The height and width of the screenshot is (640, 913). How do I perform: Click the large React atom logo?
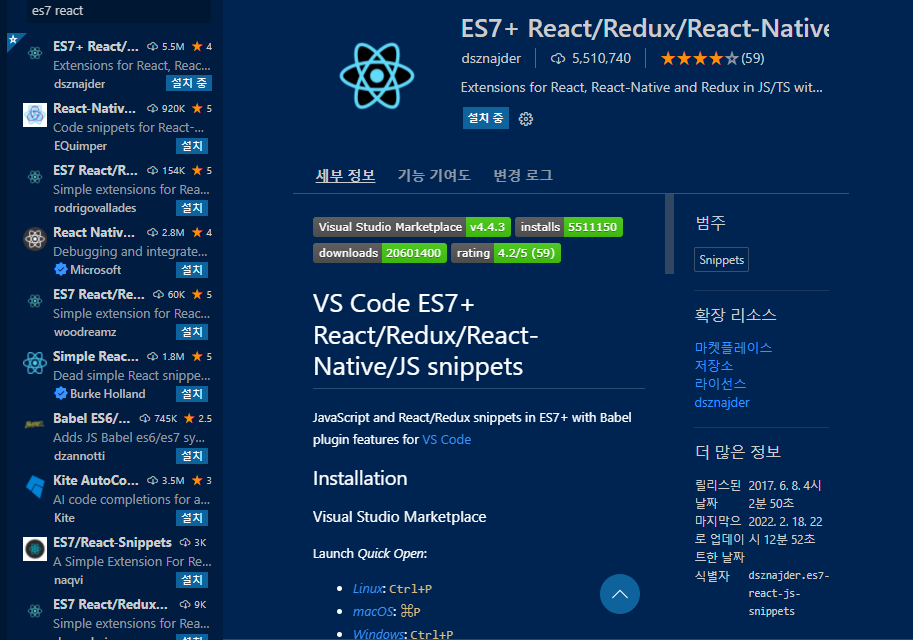(377, 76)
